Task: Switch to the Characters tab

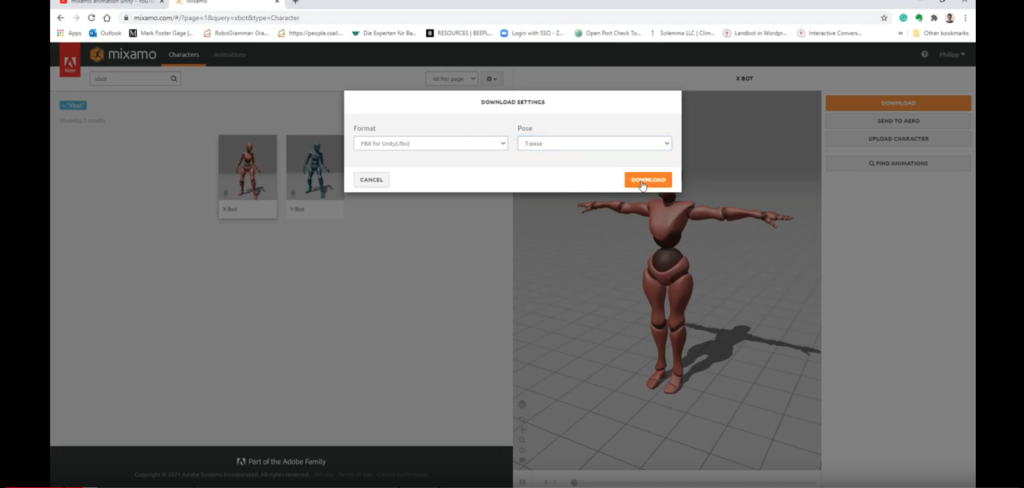Action: [x=184, y=54]
